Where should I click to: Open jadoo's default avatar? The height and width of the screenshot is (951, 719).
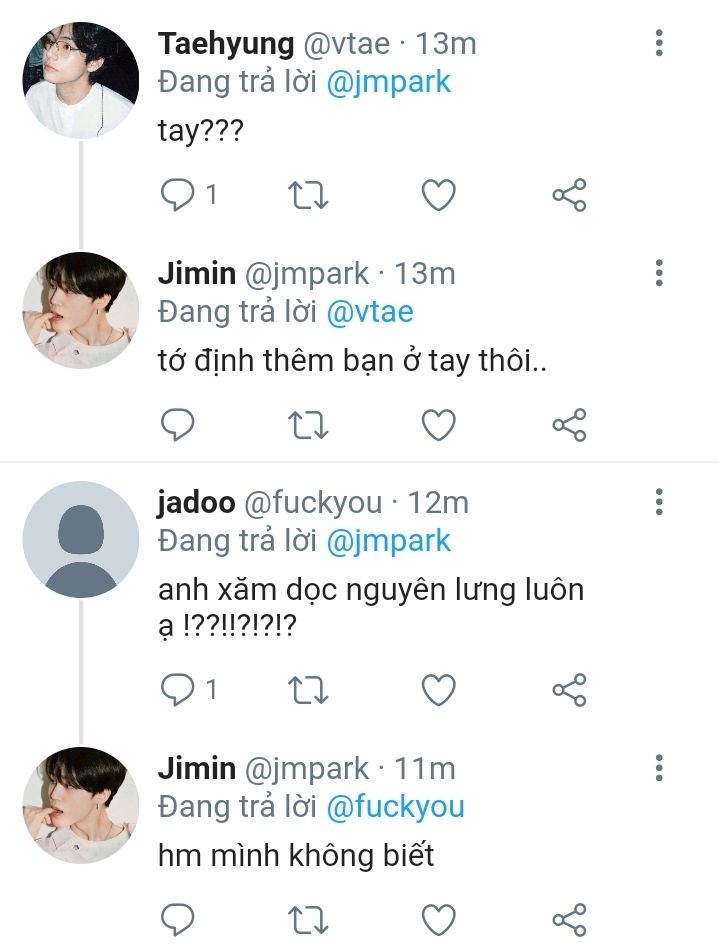coord(80,540)
